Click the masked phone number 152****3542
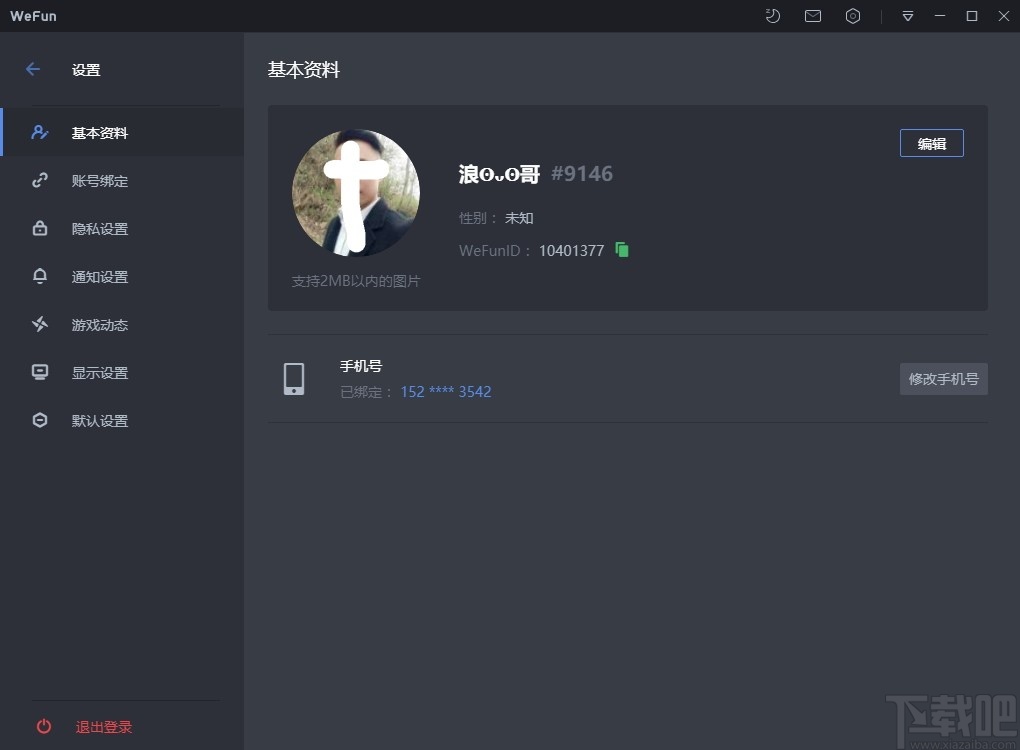Viewport: 1020px width, 750px height. coord(446,391)
